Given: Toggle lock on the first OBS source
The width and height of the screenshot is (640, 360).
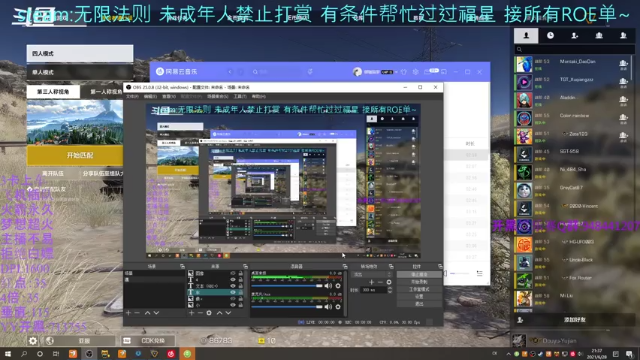Looking at the screenshot, I should pyautogui.click(x=241, y=273).
